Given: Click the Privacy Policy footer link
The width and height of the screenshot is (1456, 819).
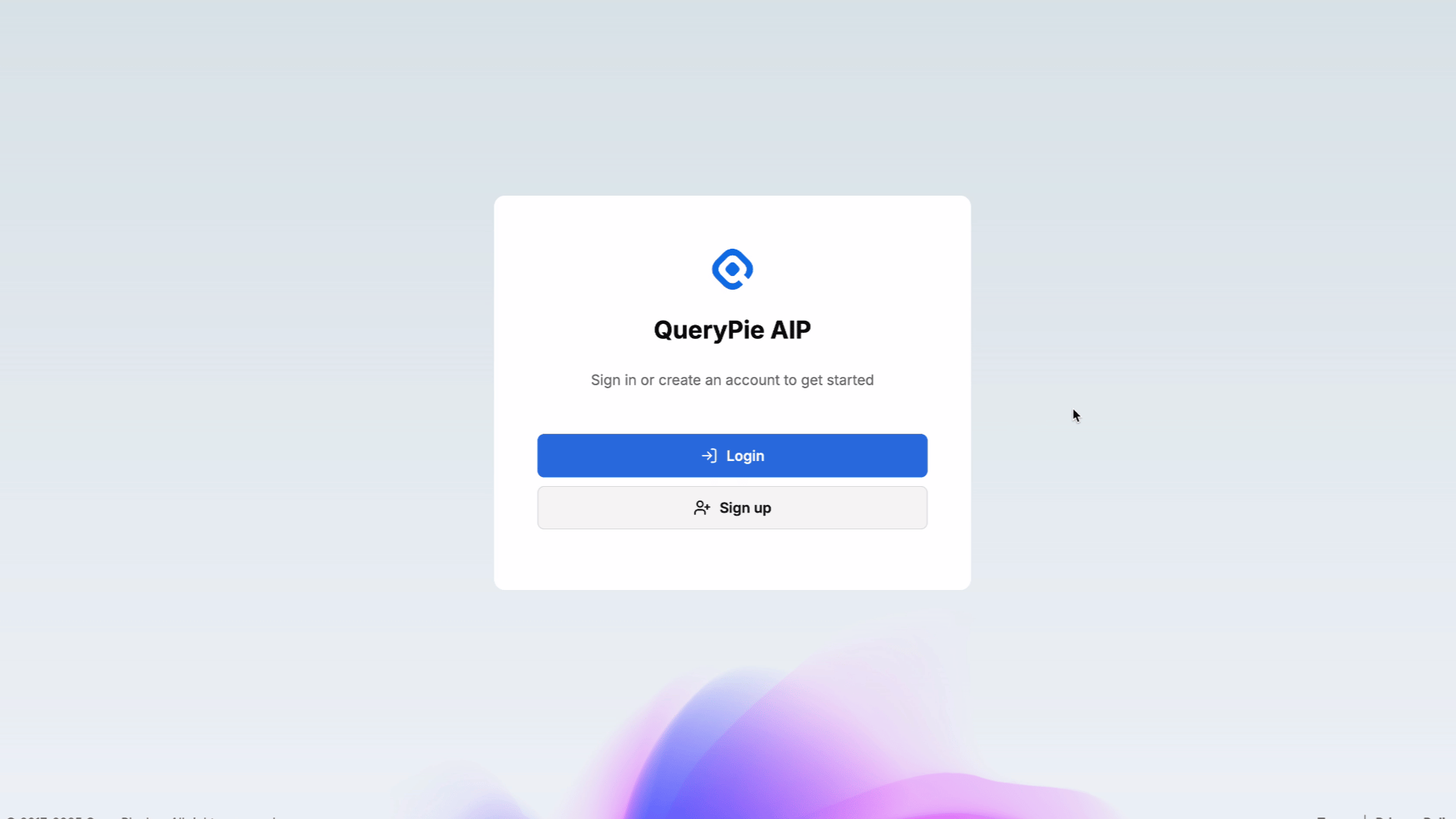Looking at the screenshot, I should click(1414, 817).
